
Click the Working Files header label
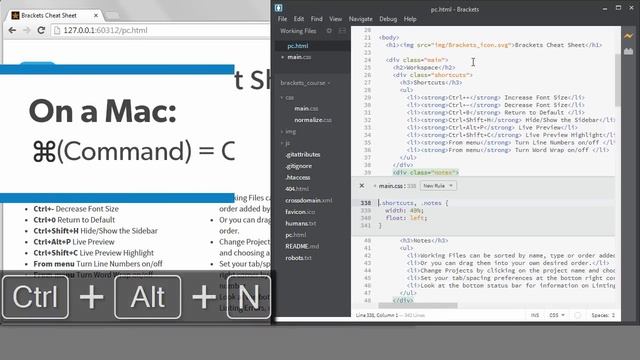pyautogui.click(x=298, y=31)
